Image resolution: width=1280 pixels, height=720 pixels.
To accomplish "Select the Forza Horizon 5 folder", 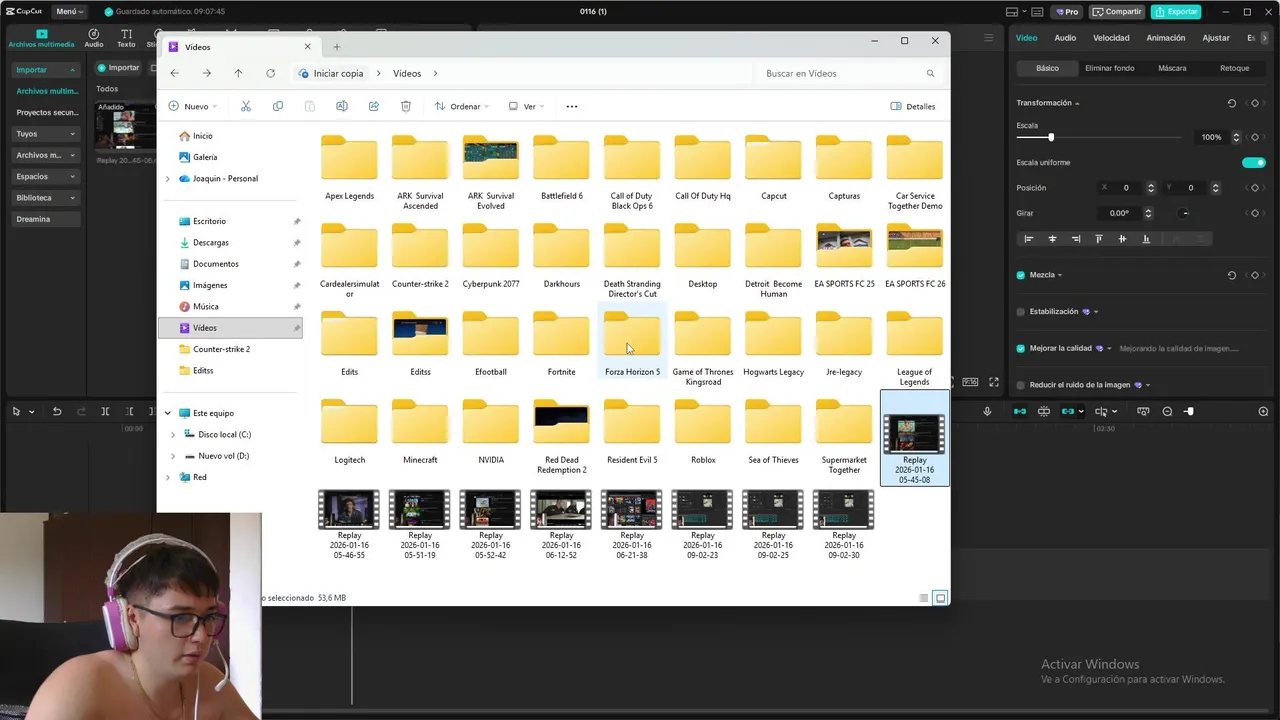I will click(632, 343).
